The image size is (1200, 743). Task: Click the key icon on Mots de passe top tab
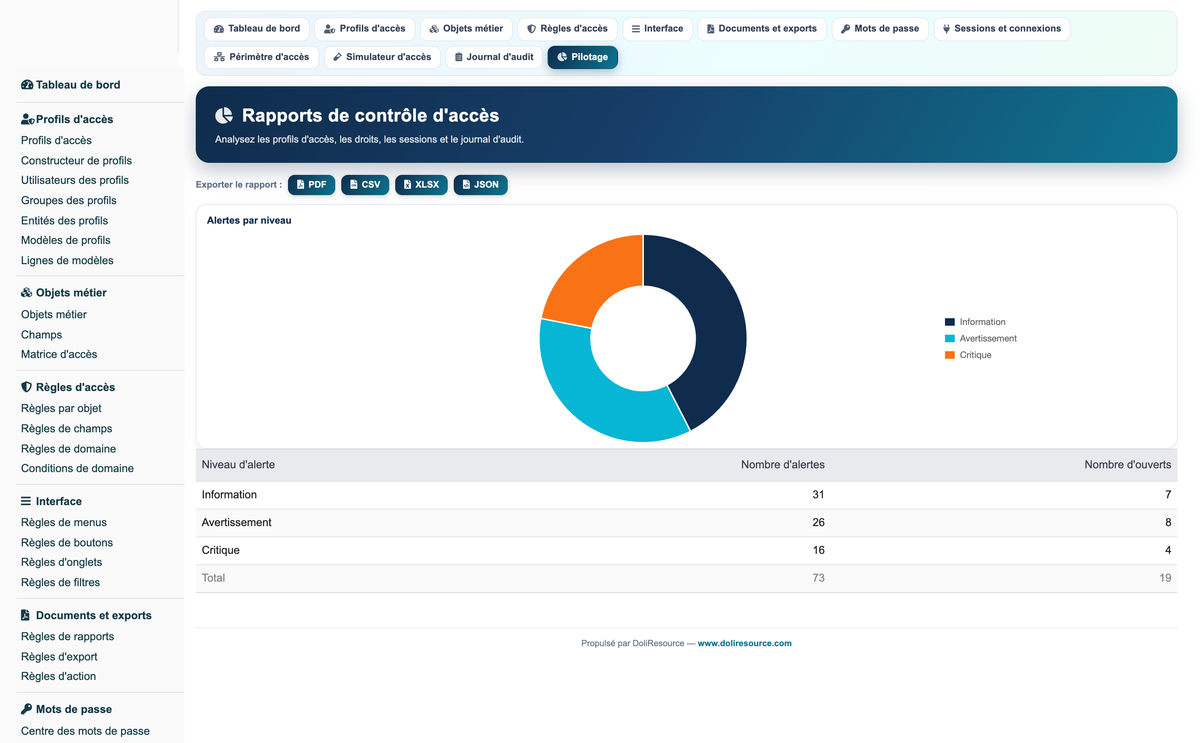846,29
